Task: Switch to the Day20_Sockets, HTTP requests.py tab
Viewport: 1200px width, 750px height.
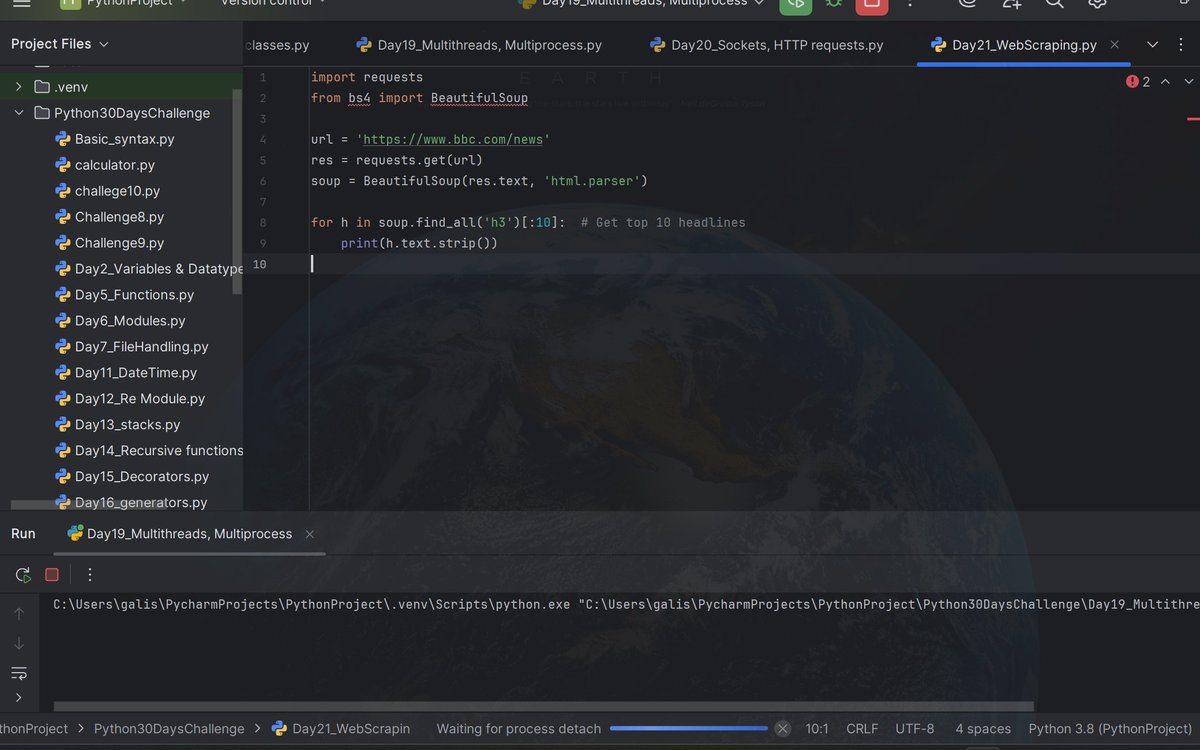Action: click(767, 45)
